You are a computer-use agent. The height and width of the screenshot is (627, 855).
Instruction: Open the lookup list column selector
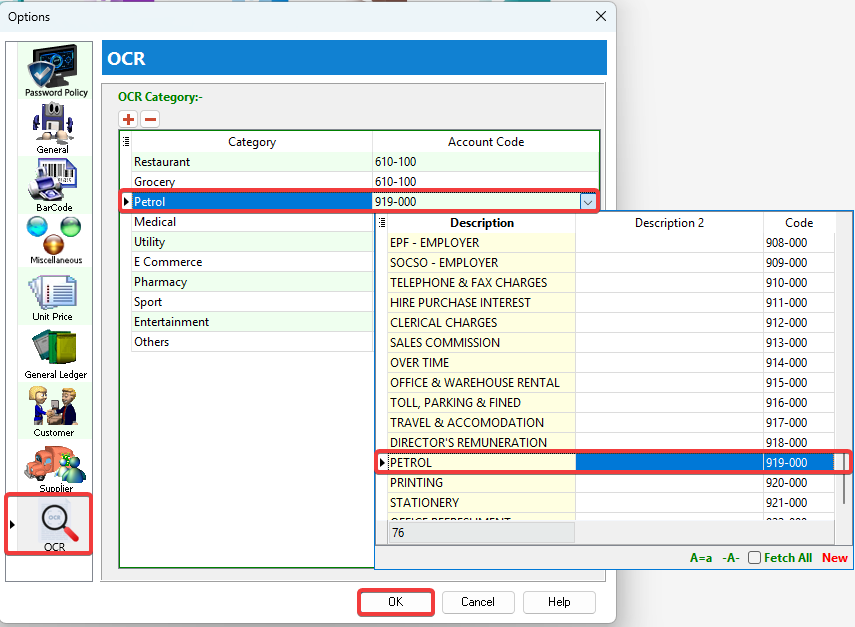382,223
